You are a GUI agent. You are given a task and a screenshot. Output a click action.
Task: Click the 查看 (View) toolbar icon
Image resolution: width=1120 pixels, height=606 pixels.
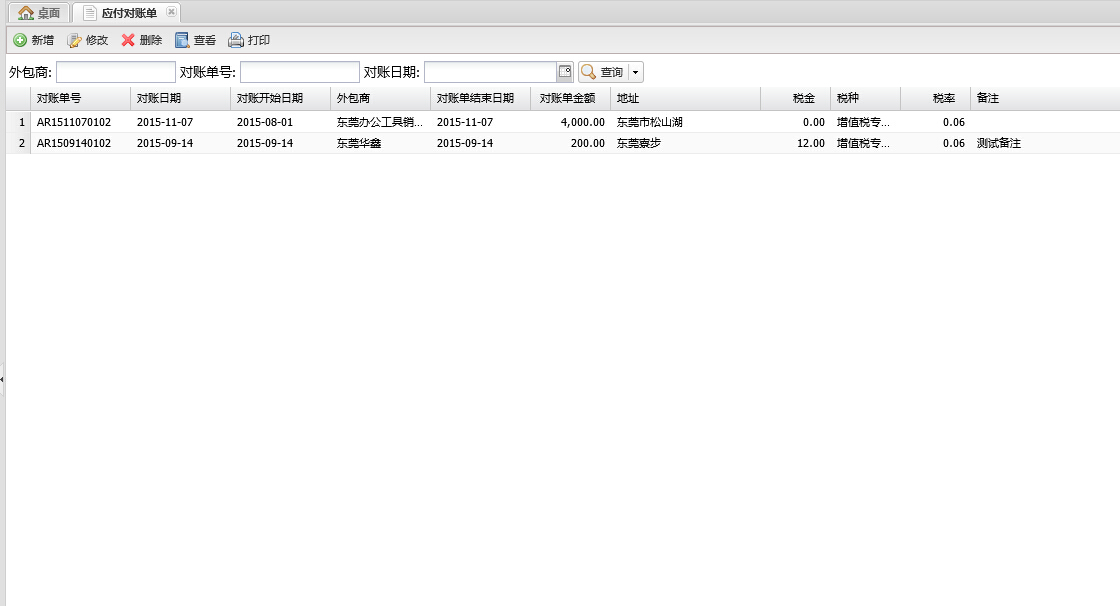182,40
